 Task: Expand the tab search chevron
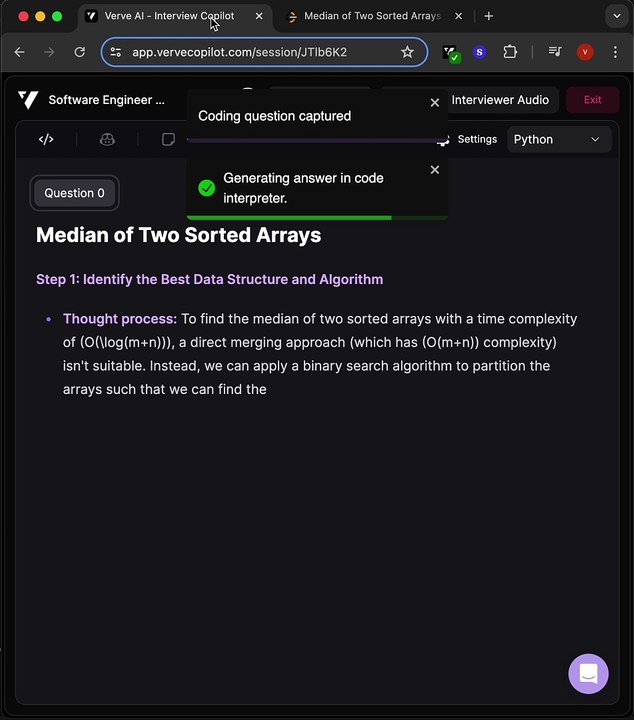click(614, 16)
